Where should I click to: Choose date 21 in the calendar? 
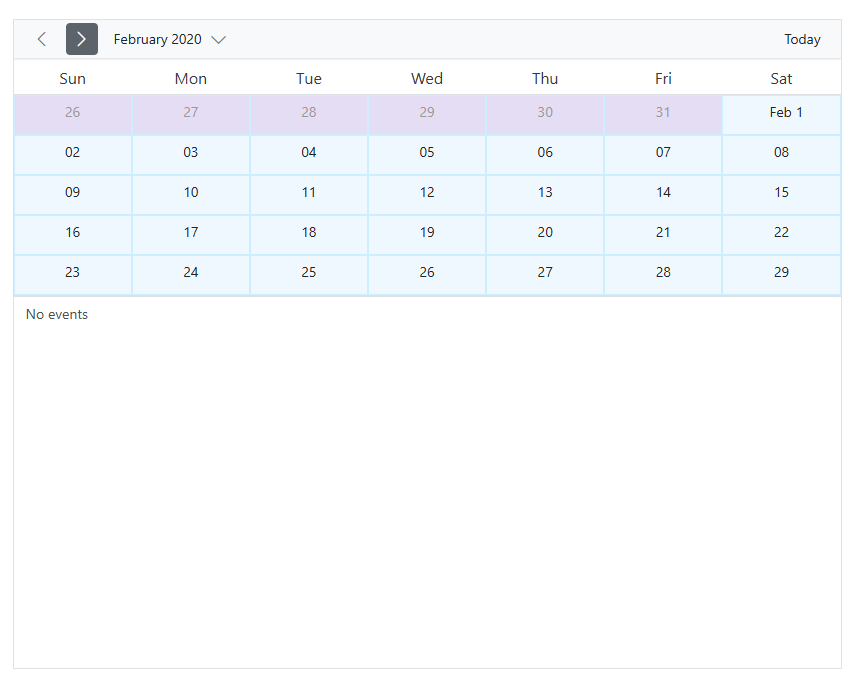[x=663, y=235]
